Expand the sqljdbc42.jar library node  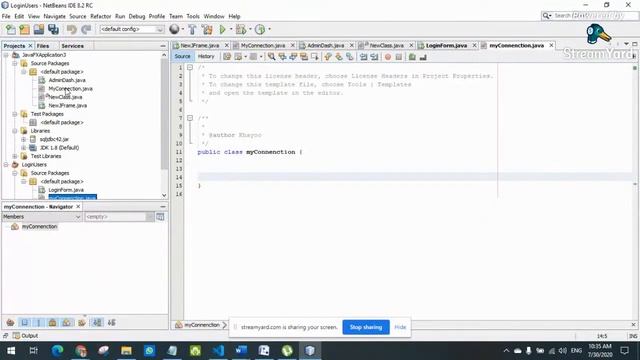click(x=24, y=139)
